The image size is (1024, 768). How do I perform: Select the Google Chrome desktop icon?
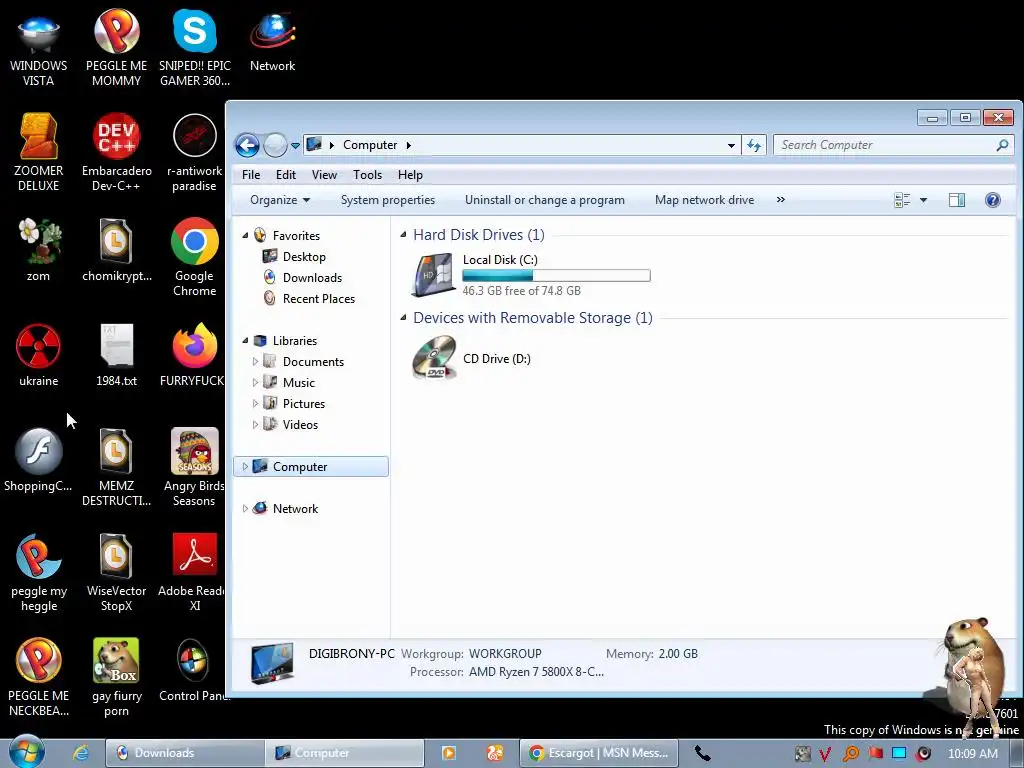(x=195, y=258)
